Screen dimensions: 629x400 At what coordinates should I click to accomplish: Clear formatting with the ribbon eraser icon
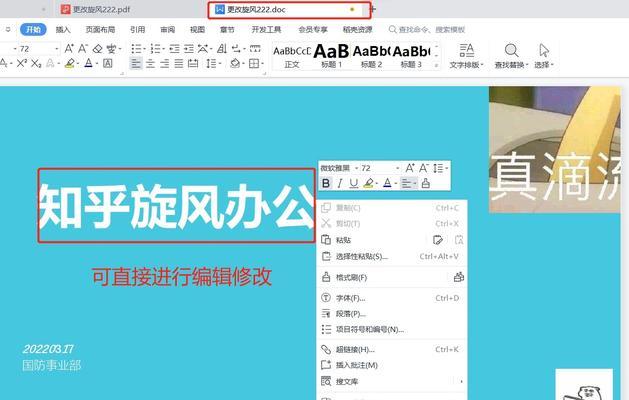(x=97, y=49)
